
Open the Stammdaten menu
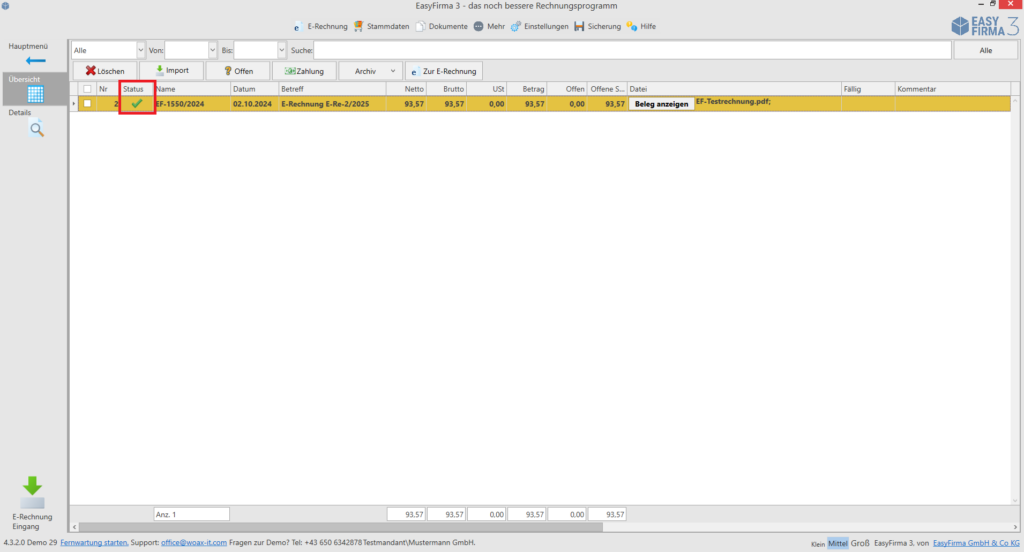[x=381, y=27]
